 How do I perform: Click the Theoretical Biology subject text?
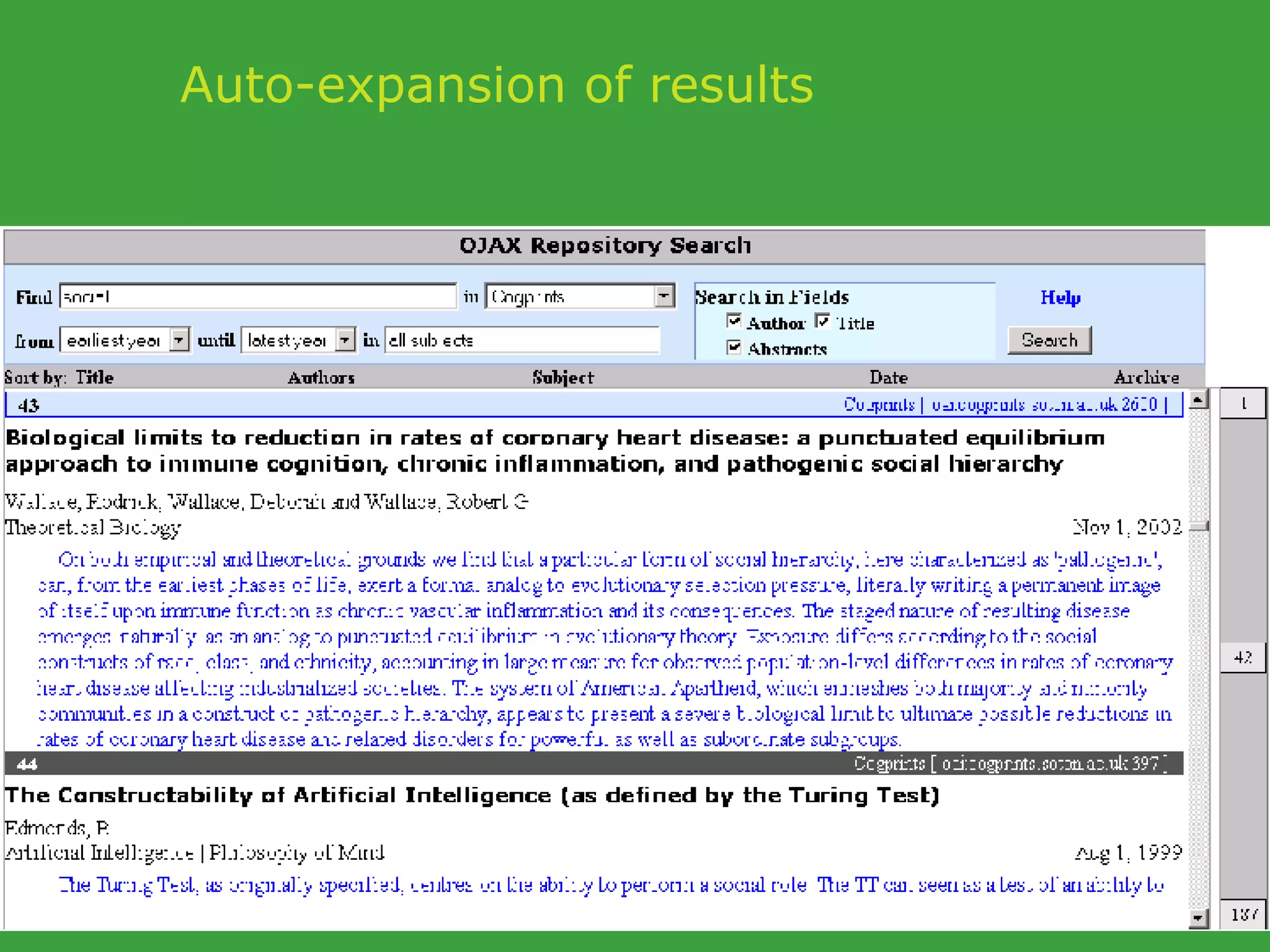pyautogui.click(x=93, y=527)
